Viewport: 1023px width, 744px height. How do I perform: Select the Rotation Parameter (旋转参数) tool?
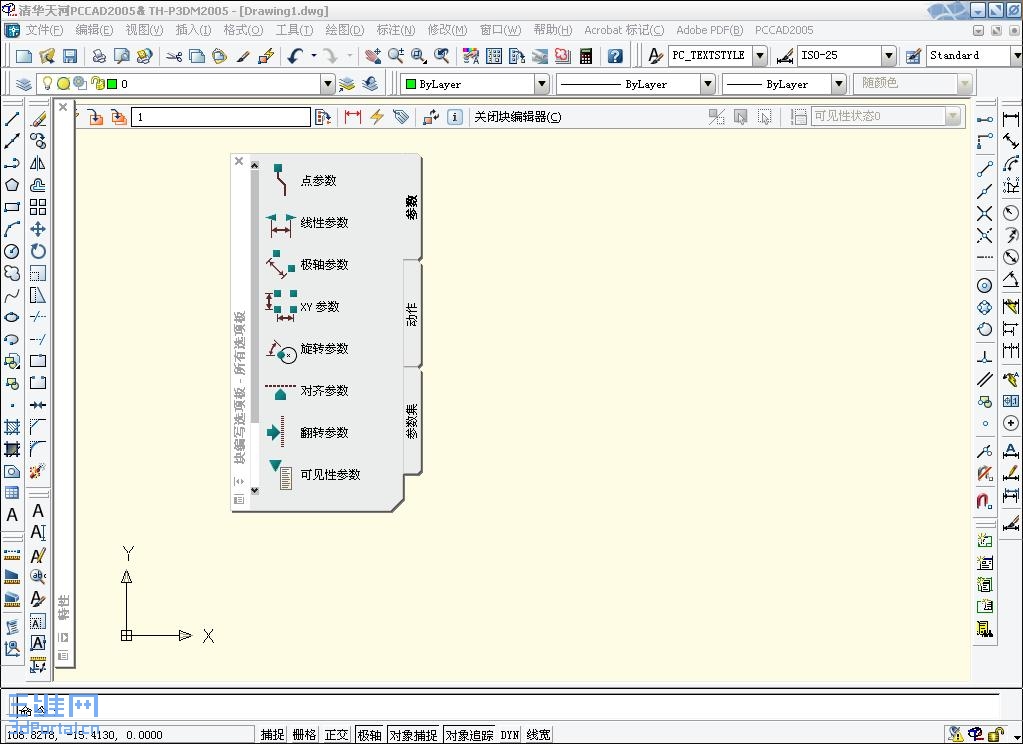pos(308,349)
